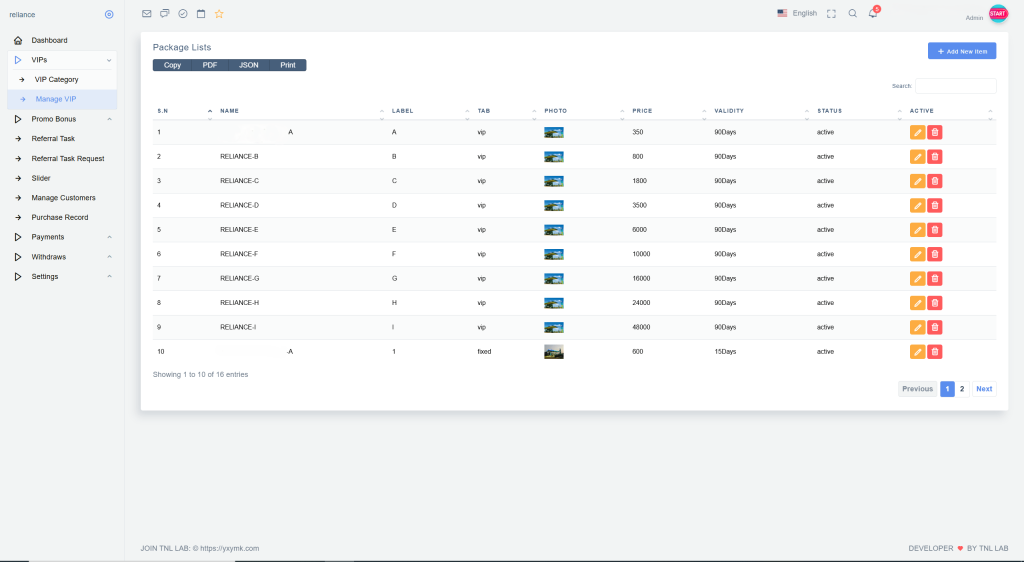This screenshot has width=1024, height=562.
Task: Open the calendar icon in top bar
Action: click(201, 14)
